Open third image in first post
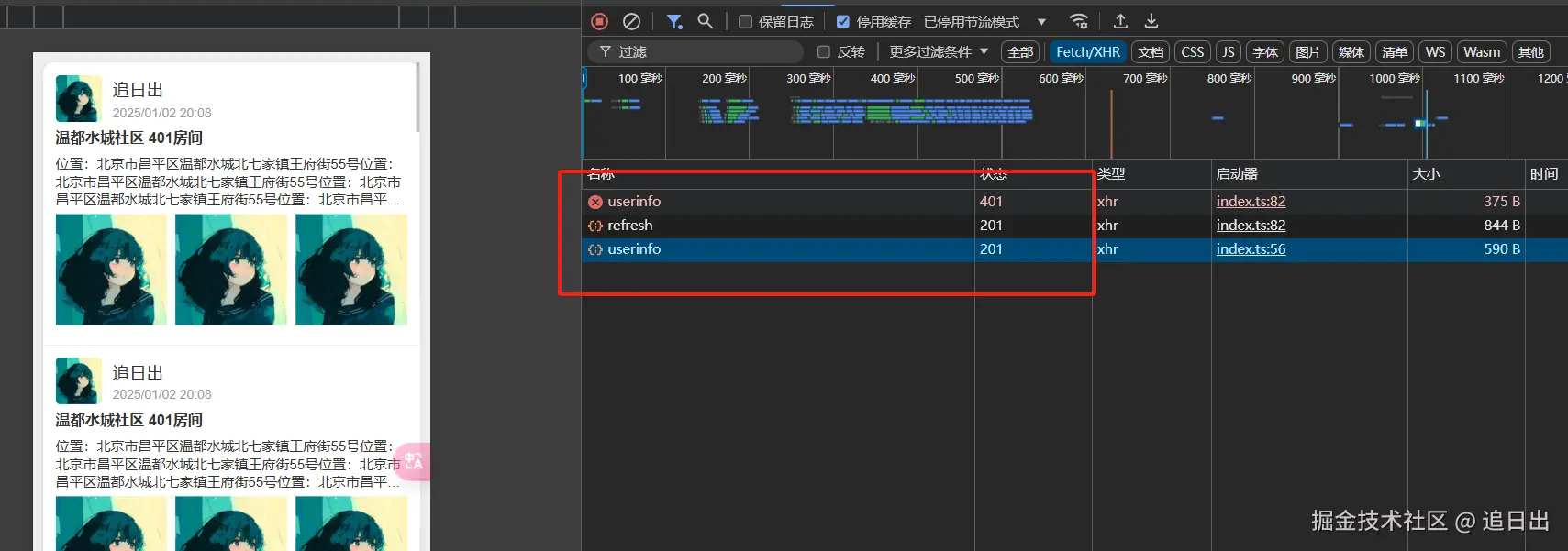1568x551 pixels. coord(351,270)
